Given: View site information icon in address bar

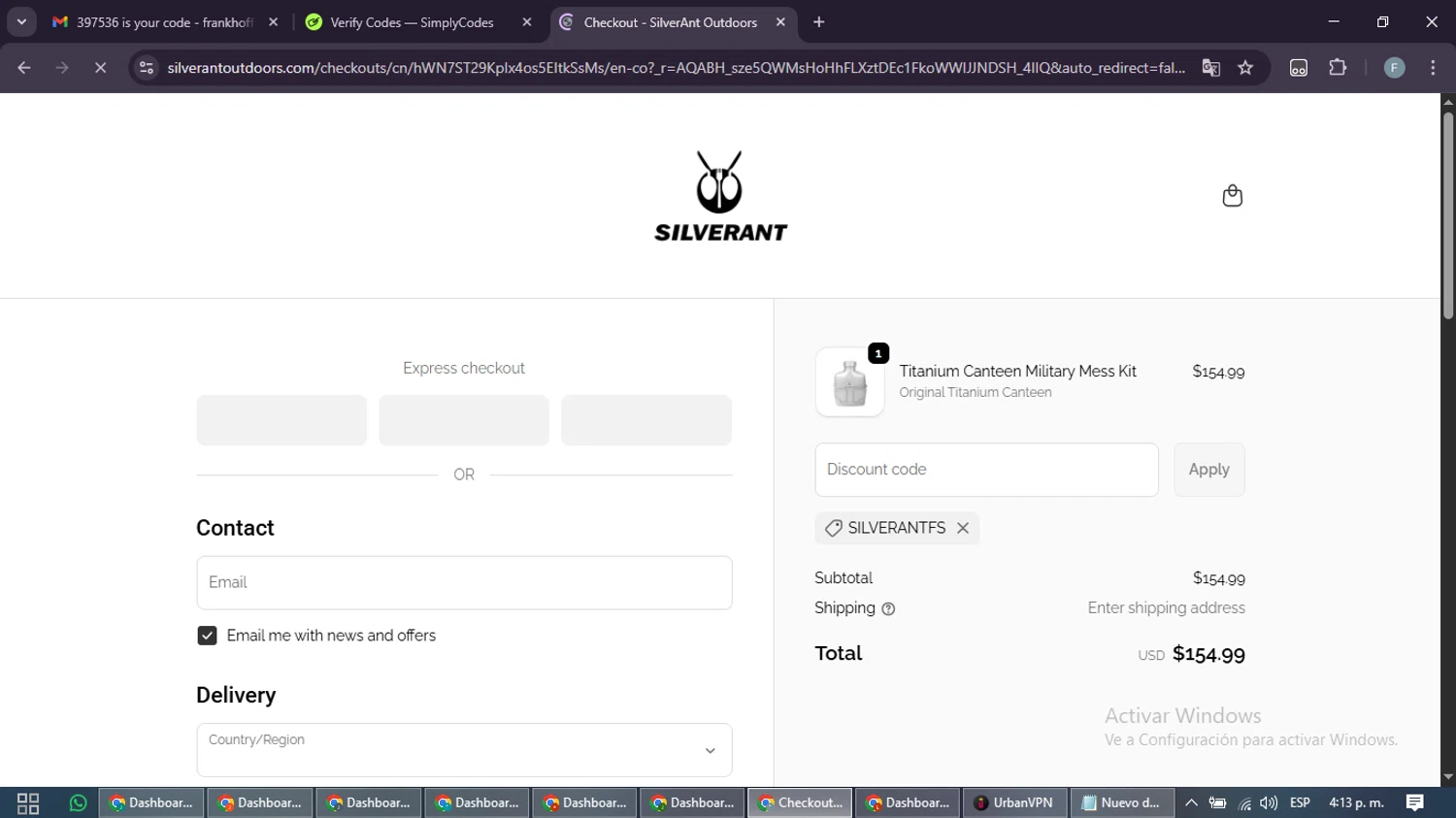Looking at the screenshot, I should click(147, 68).
